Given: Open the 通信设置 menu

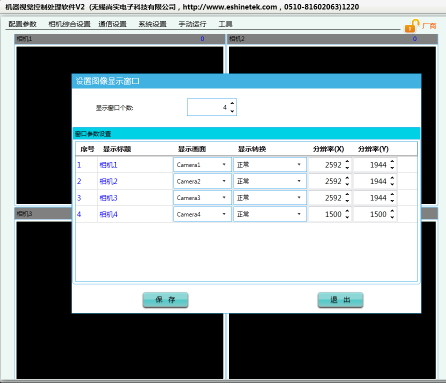Looking at the screenshot, I should point(112,24).
